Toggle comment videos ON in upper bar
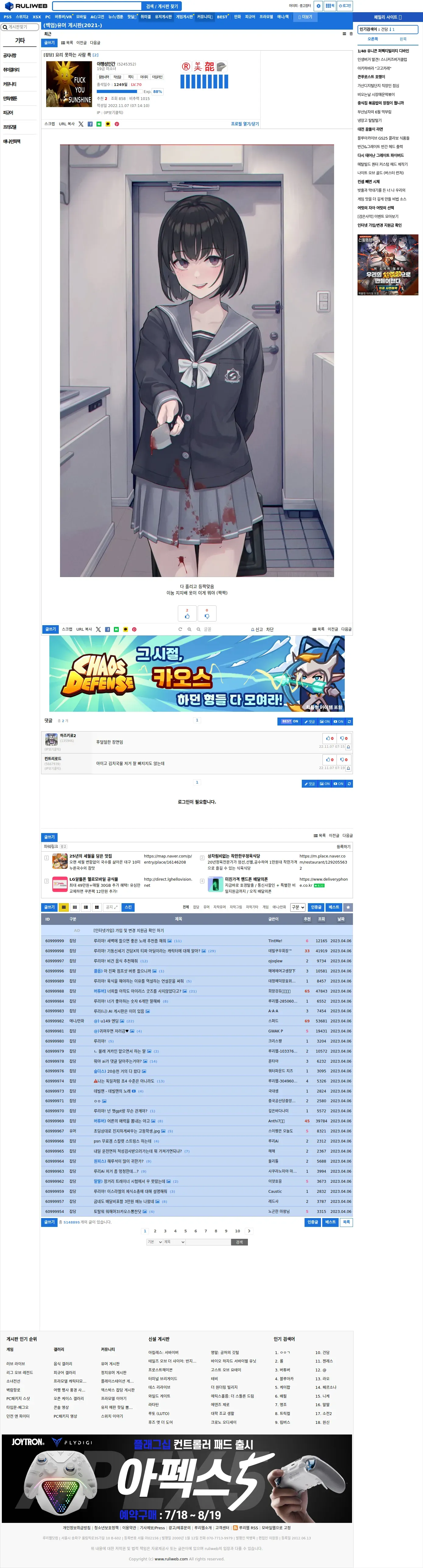This screenshot has width=423, height=1568. coord(339,721)
